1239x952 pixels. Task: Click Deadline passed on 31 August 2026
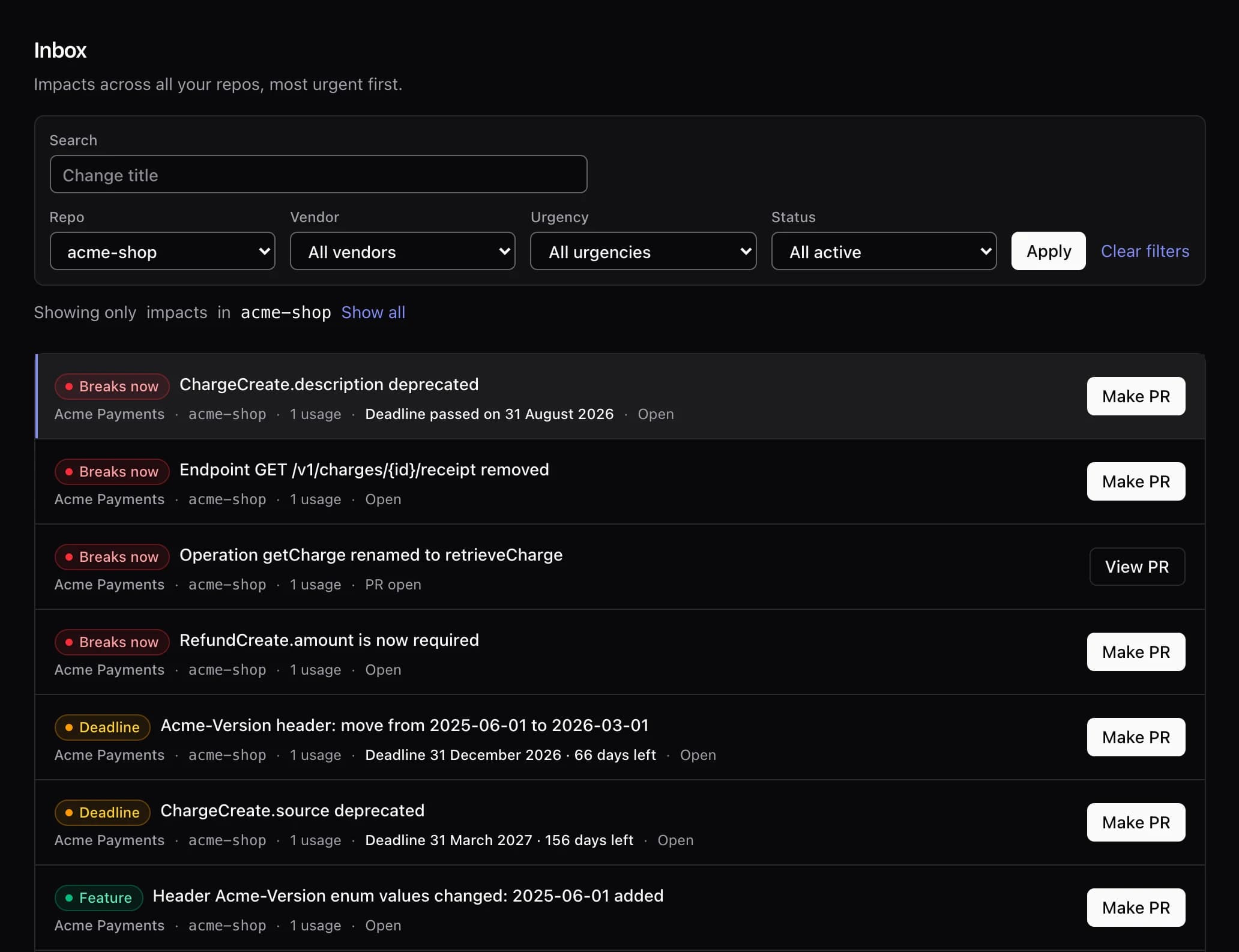click(x=489, y=414)
